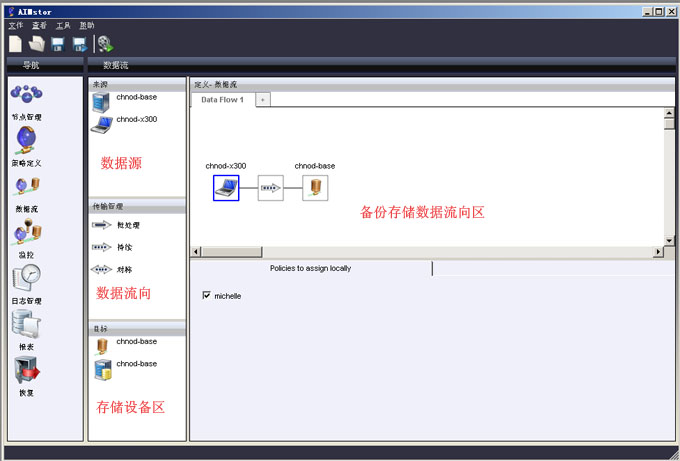
Task: Click the 恢复 safe icon
Action: tap(26, 371)
